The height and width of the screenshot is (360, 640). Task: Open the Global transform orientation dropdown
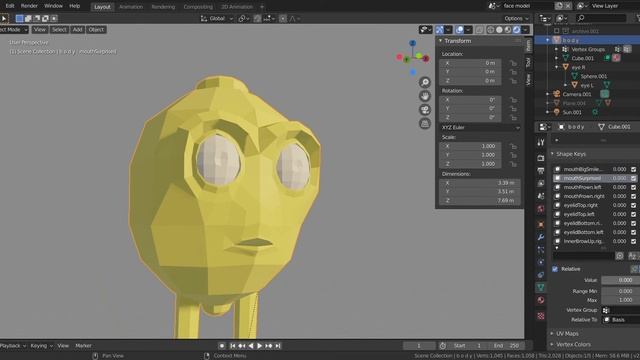pyautogui.click(x=217, y=18)
